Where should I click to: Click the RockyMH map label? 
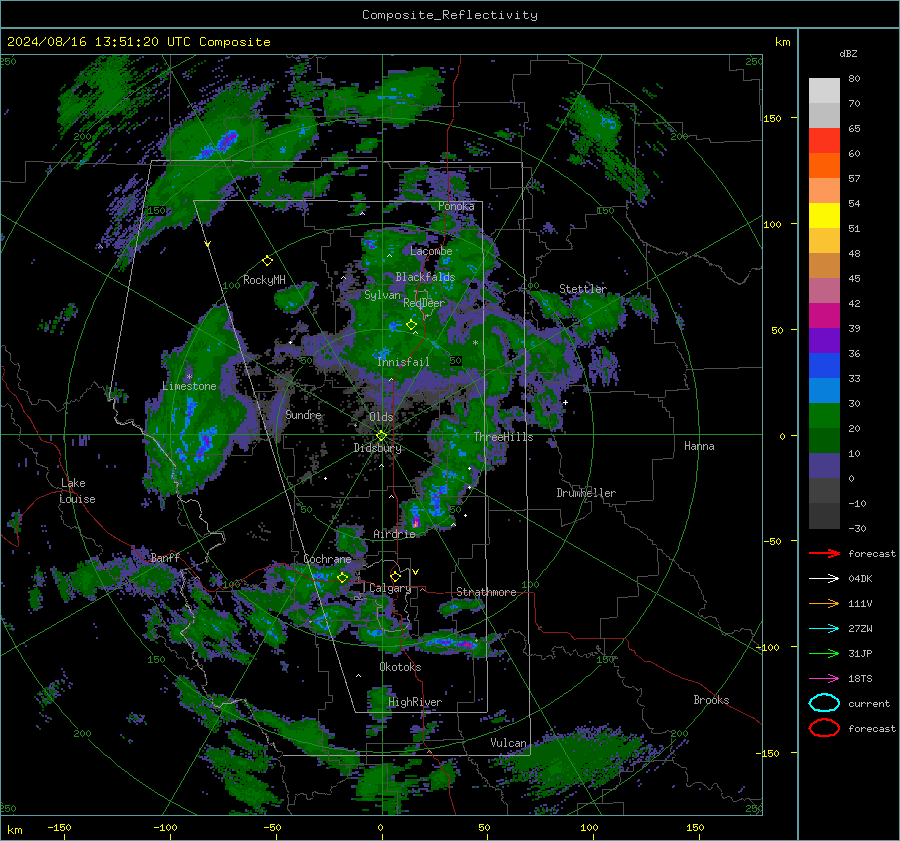(x=264, y=280)
